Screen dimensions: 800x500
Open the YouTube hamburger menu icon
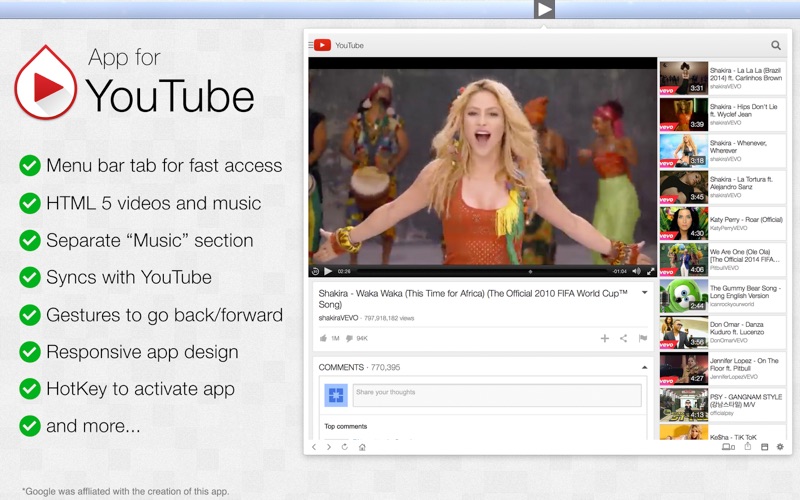pyautogui.click(x=311, y=45)
